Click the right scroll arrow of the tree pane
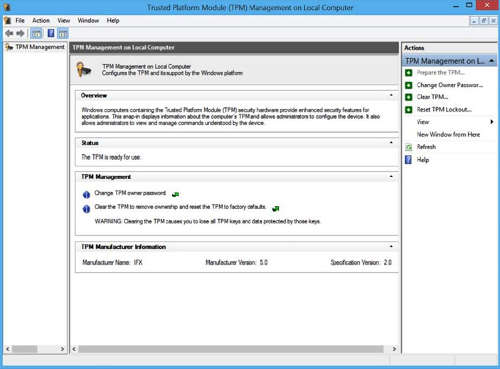The height and width of the screenshot is (369, 500). [x=62, y=349]
